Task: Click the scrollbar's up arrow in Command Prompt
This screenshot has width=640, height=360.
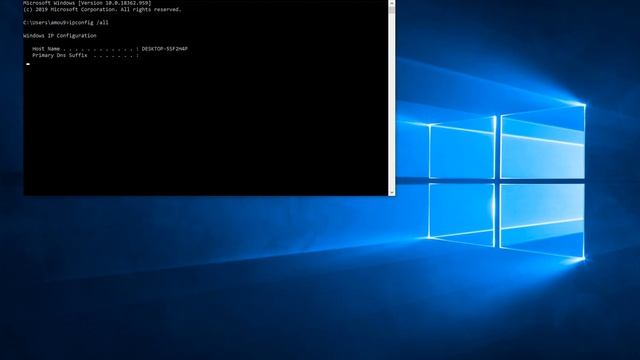Action: 392,3
